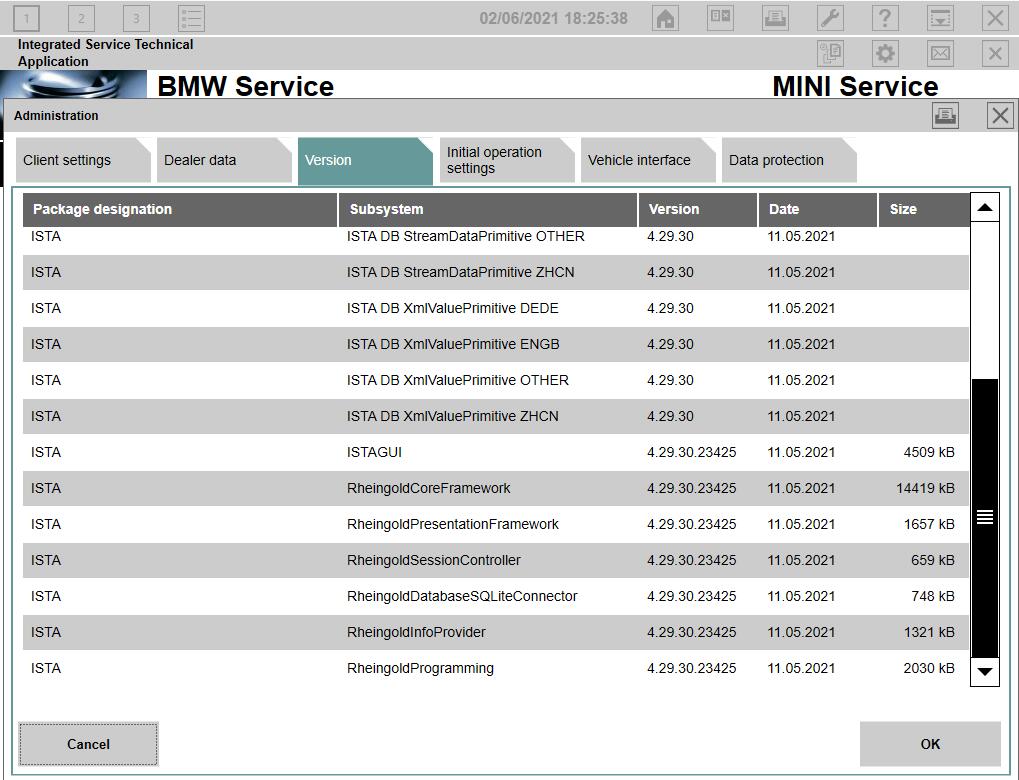
Task: Close the Administration dialog
Action: click(1000, 116)
